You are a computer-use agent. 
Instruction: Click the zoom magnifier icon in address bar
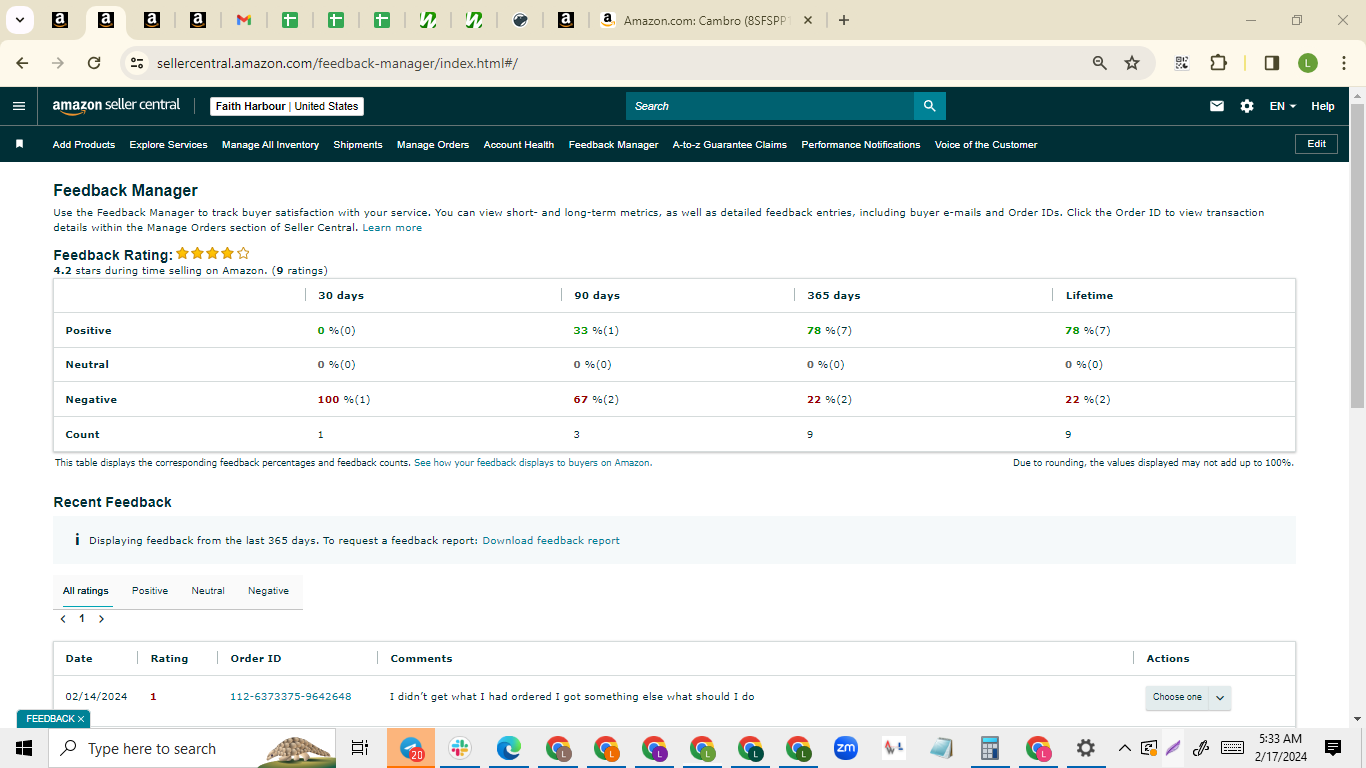[x=1100, y=63]
